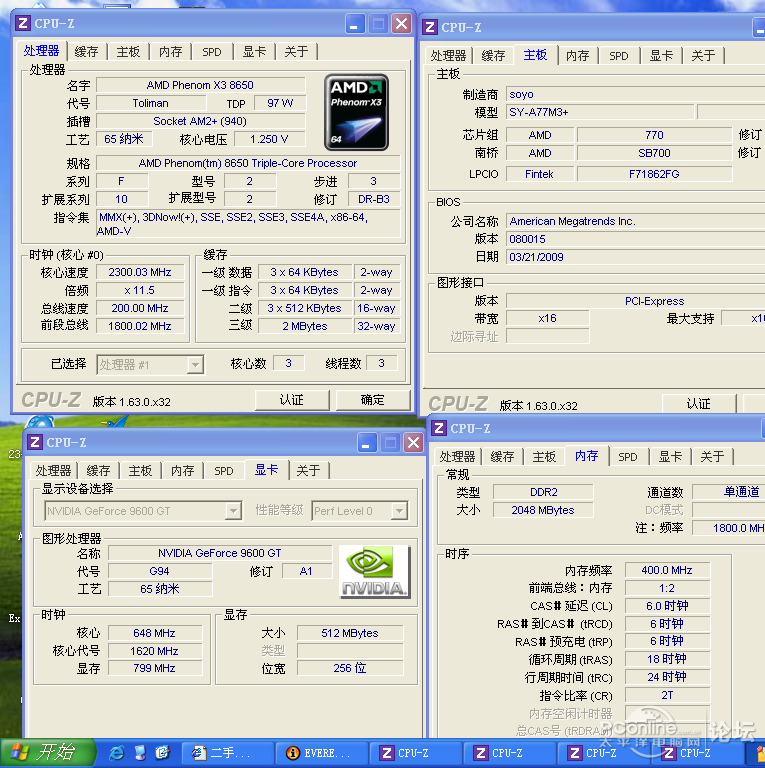Viewport: 765px width, 768px height.
Task: Click the 2300.03 MHz core speed value
Action: pos(140,272)
